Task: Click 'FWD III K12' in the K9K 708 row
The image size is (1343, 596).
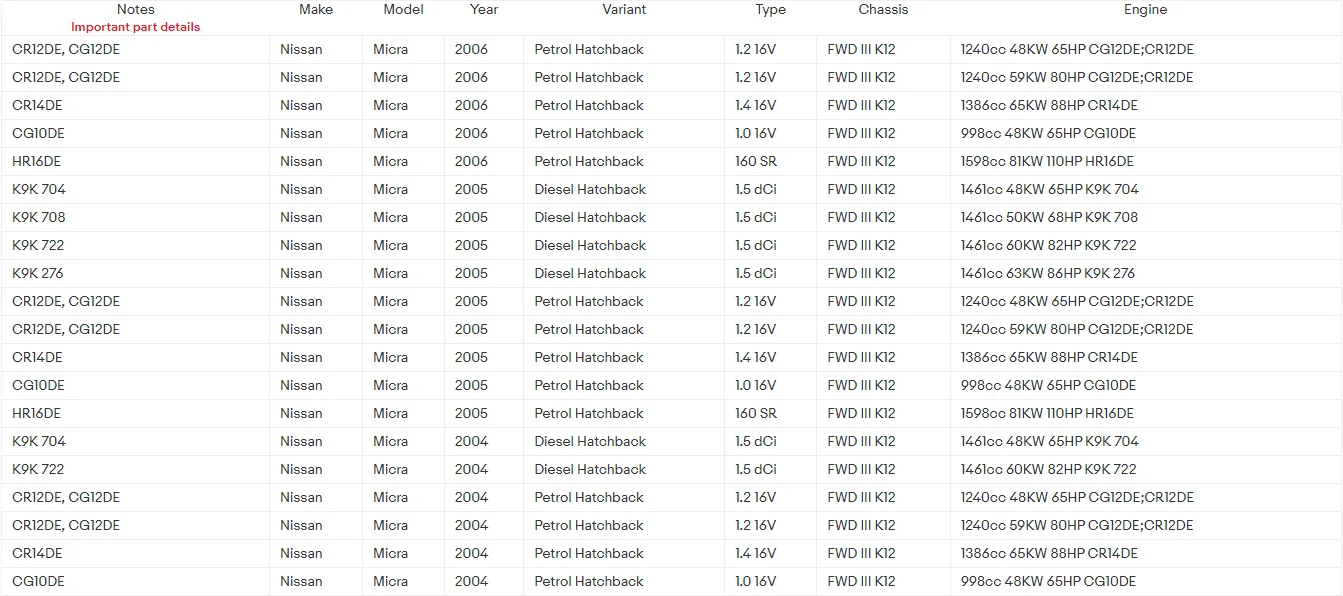Action: [x=861, y=217]
